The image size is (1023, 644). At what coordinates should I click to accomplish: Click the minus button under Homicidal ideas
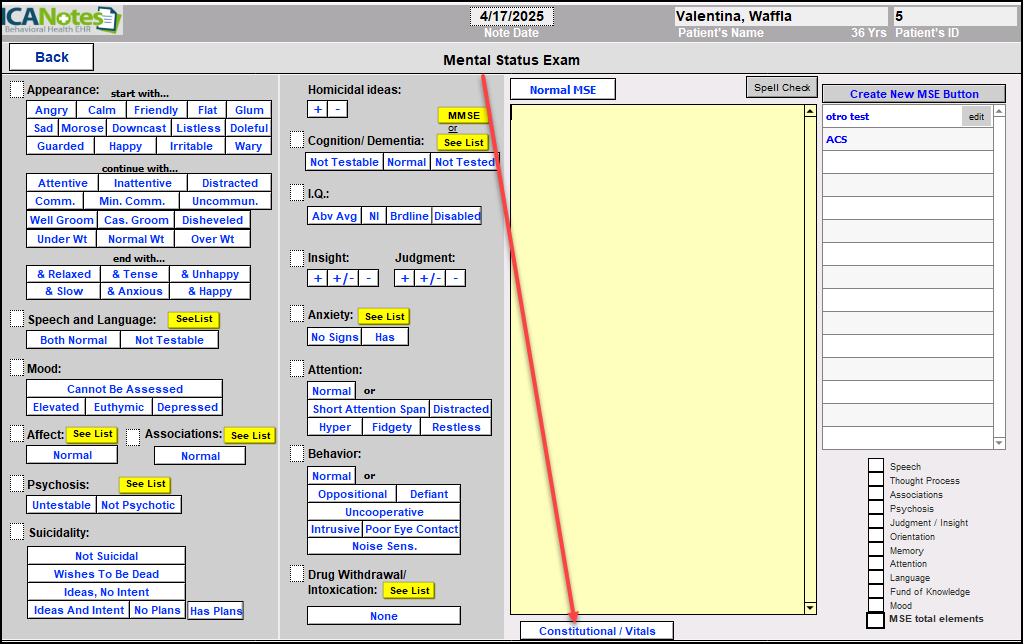click(x=338, y=109)
